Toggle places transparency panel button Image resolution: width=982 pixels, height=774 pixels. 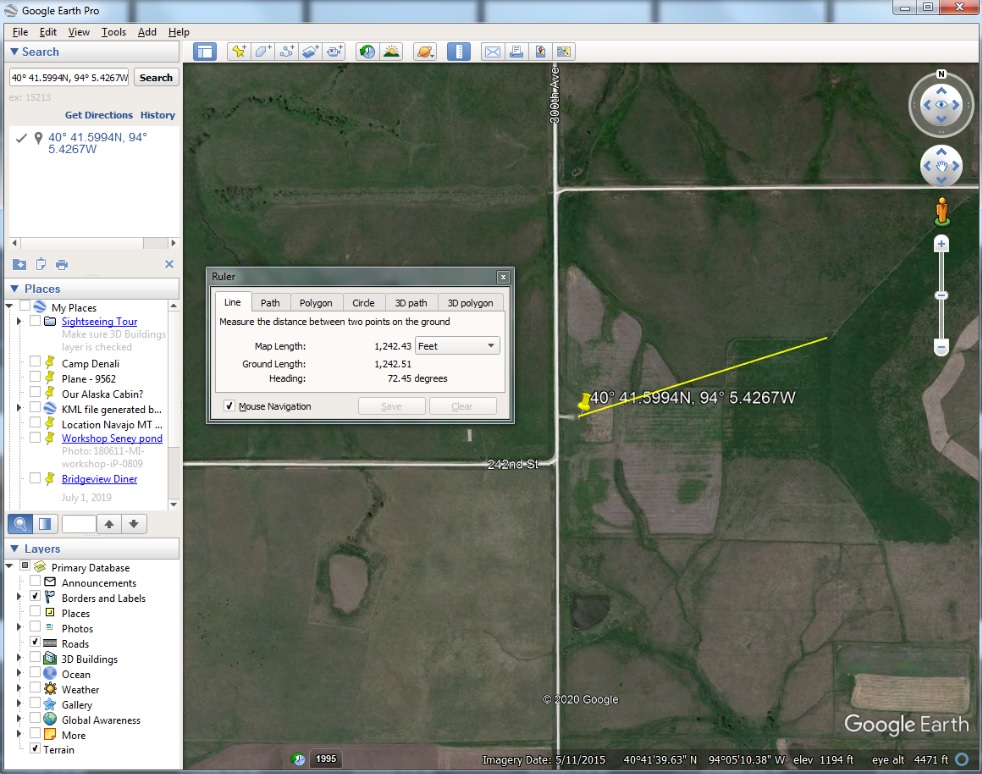click(x=45, y=524)
